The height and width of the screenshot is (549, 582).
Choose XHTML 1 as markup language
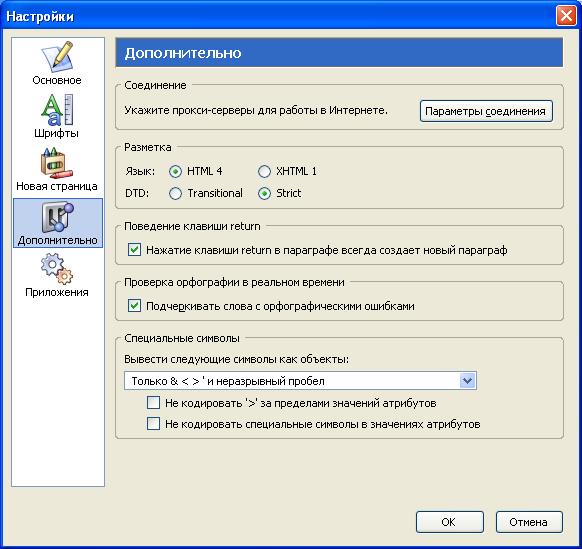(x=264, y=171)
